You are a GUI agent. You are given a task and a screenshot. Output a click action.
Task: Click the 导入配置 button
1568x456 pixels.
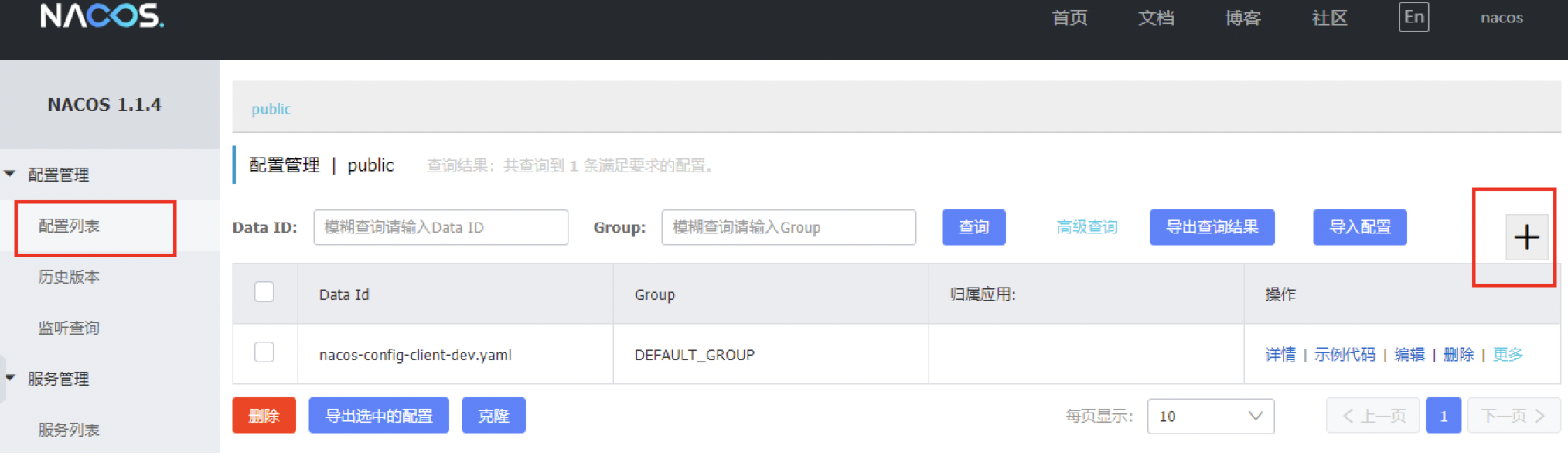(1359, 227)
